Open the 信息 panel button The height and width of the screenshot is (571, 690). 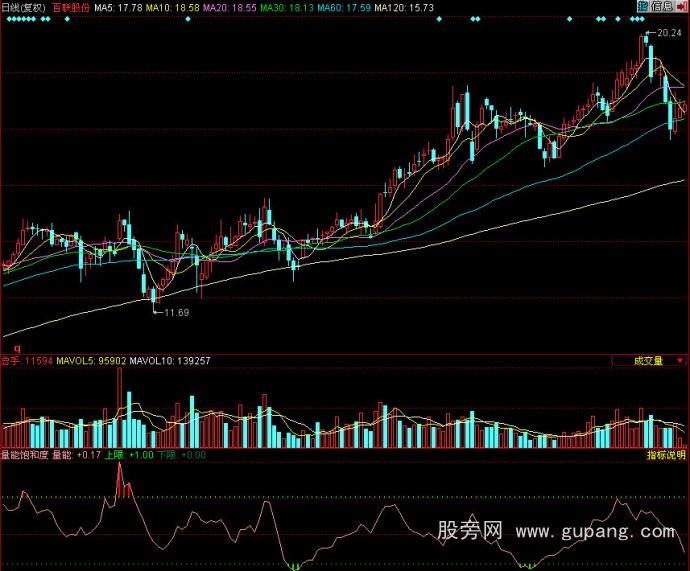coord(662,6)
